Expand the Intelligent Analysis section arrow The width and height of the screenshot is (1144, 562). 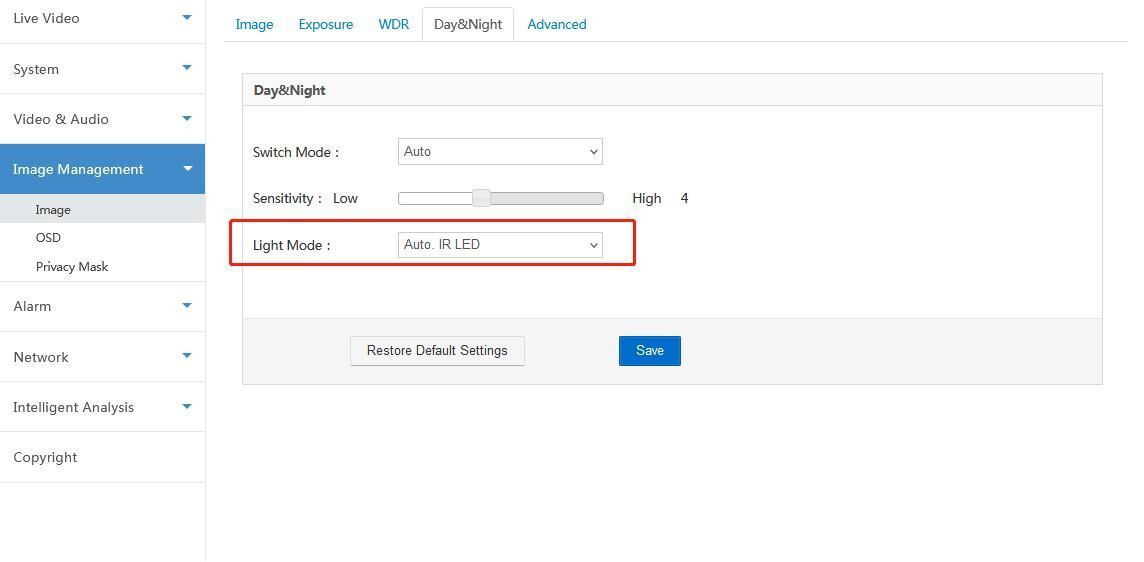tap(186, 406)
